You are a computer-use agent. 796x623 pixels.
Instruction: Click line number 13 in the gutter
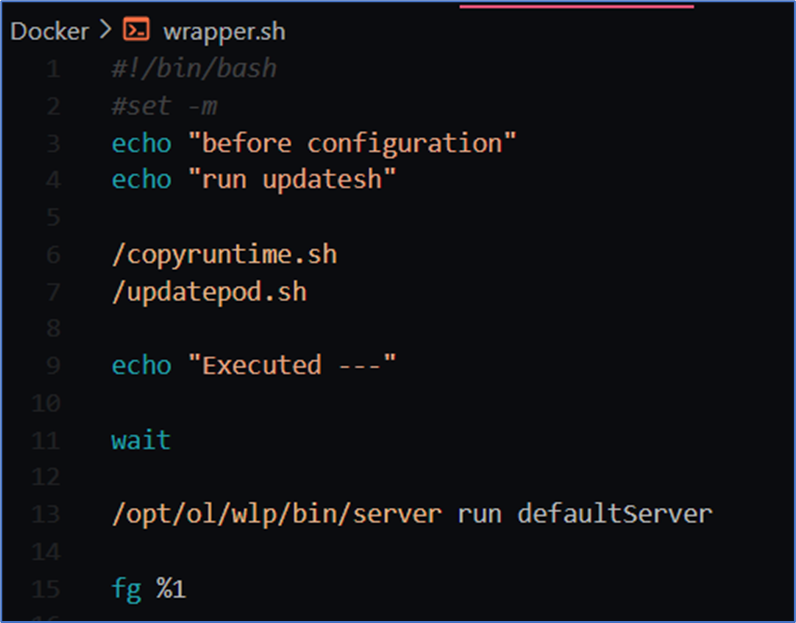(48, 514)
